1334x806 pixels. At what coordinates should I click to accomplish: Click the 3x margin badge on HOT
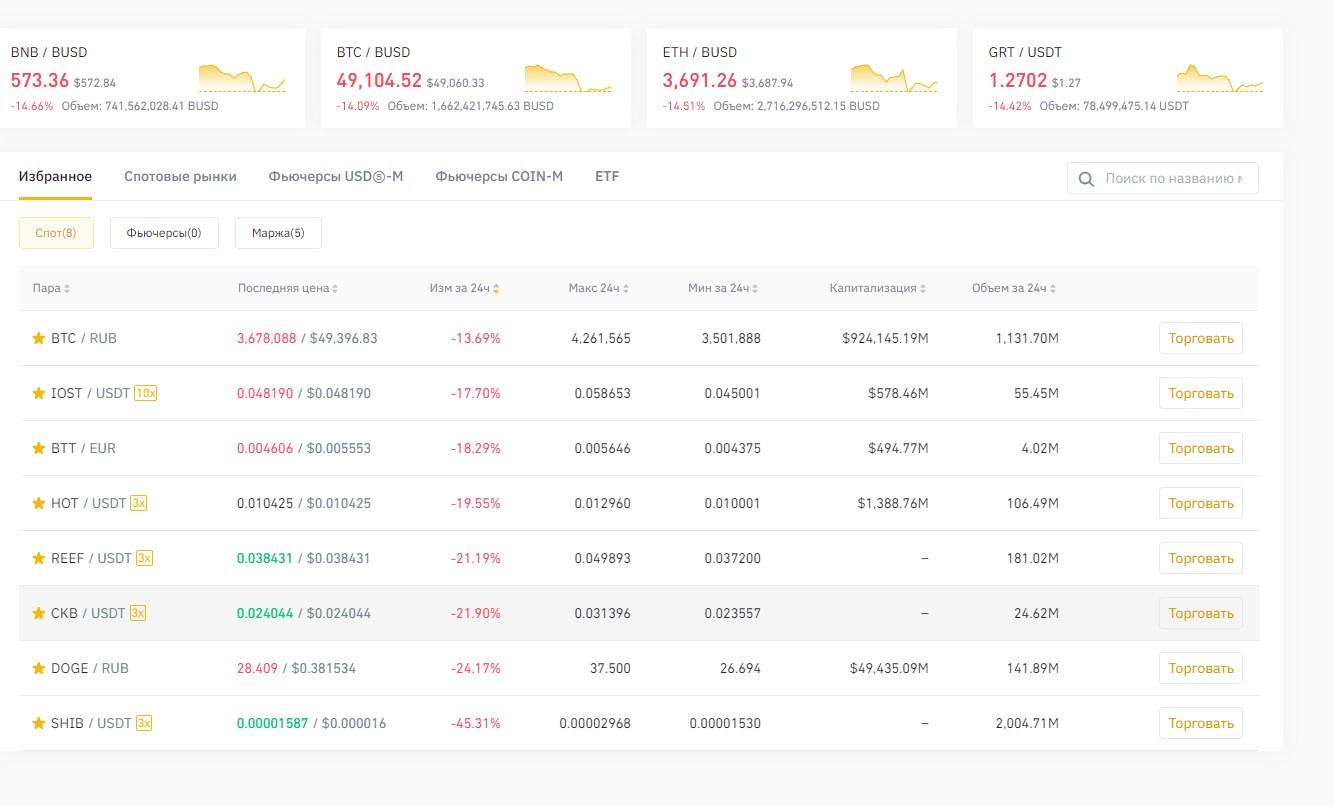138,503
